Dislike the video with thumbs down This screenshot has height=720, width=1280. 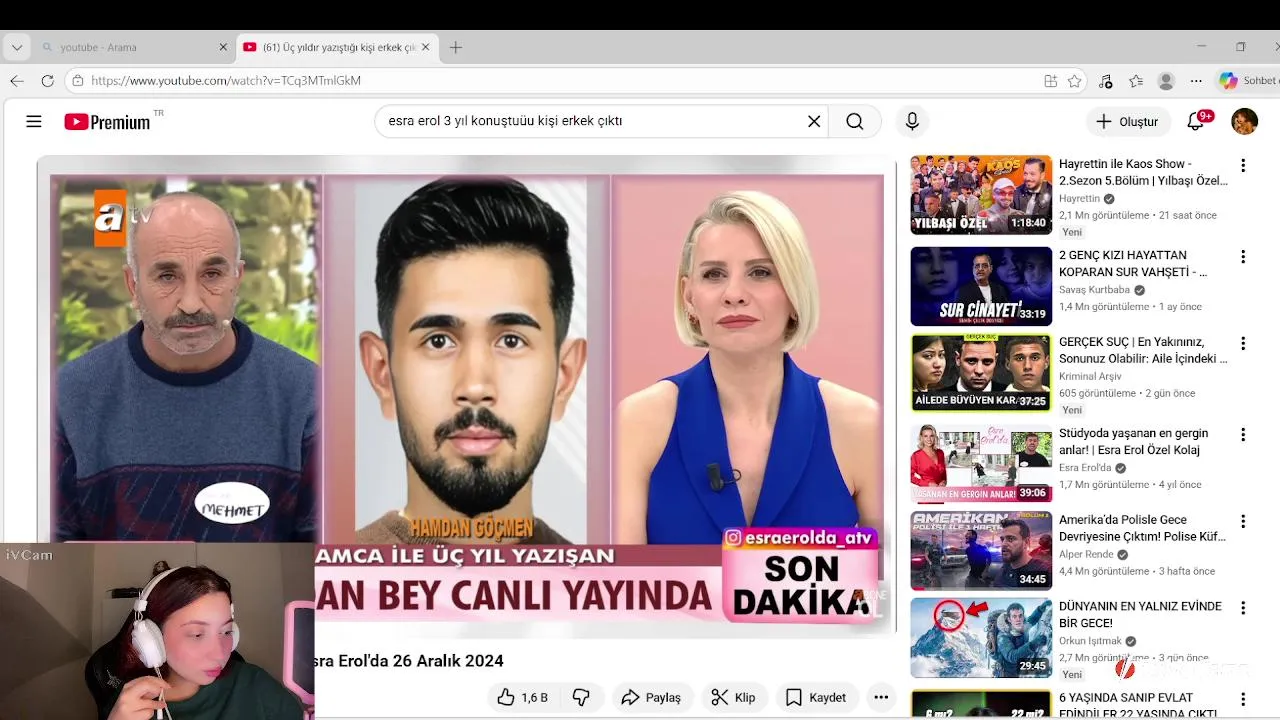point(581,697)
